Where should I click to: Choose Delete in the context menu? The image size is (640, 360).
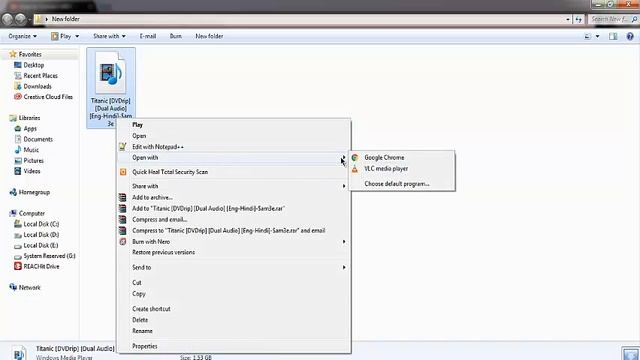tap(233, 320)
